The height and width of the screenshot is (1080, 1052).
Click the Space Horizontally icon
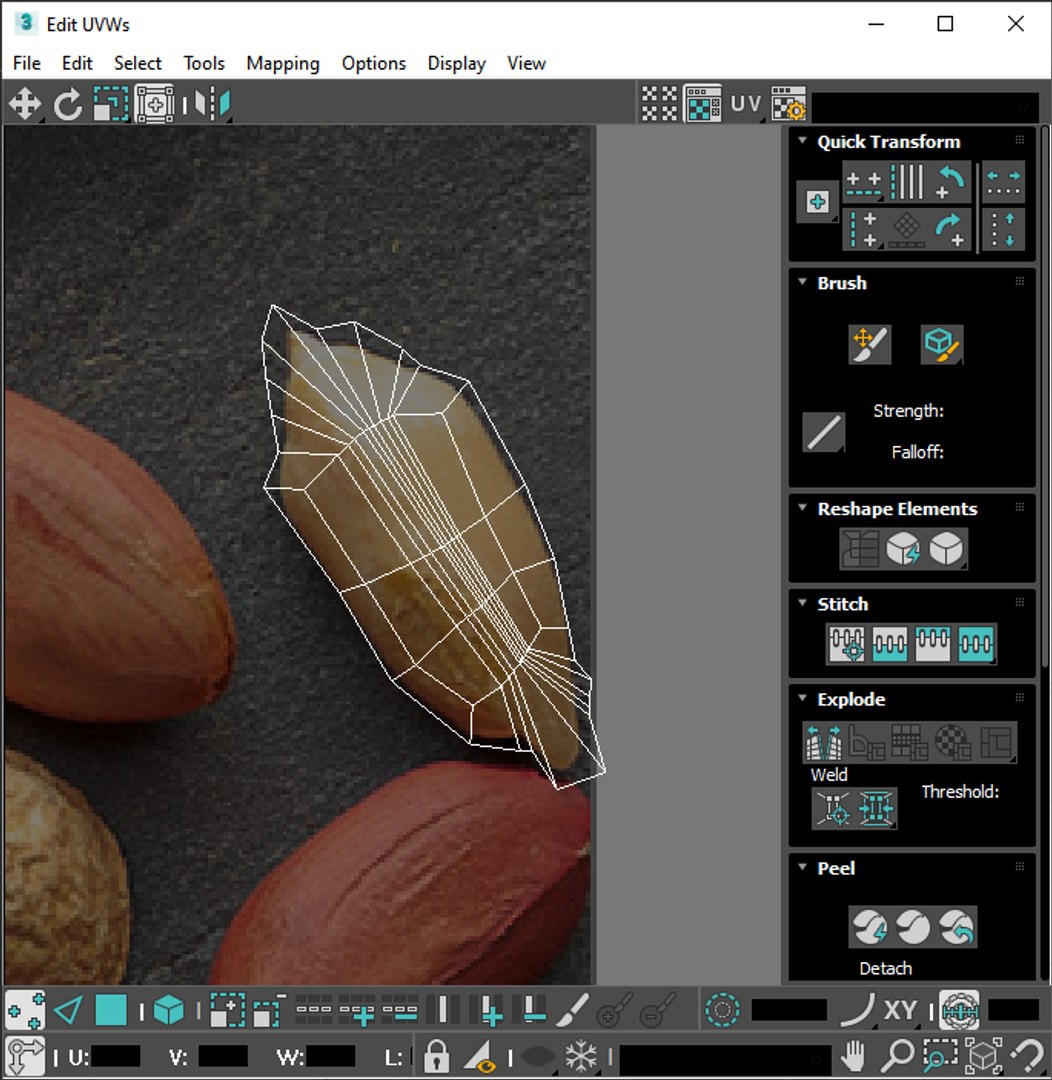pos(1002,183)
